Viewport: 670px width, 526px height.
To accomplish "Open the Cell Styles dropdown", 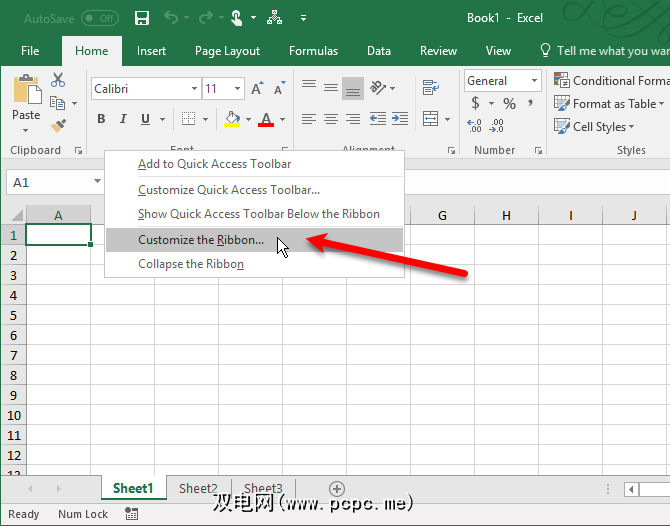I will point(596,127).
